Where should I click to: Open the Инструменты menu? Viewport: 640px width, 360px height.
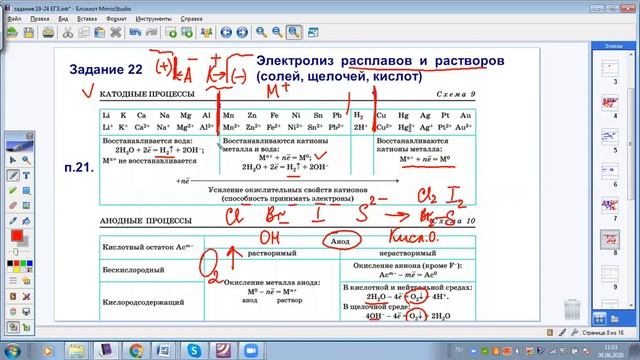[153, 19]
